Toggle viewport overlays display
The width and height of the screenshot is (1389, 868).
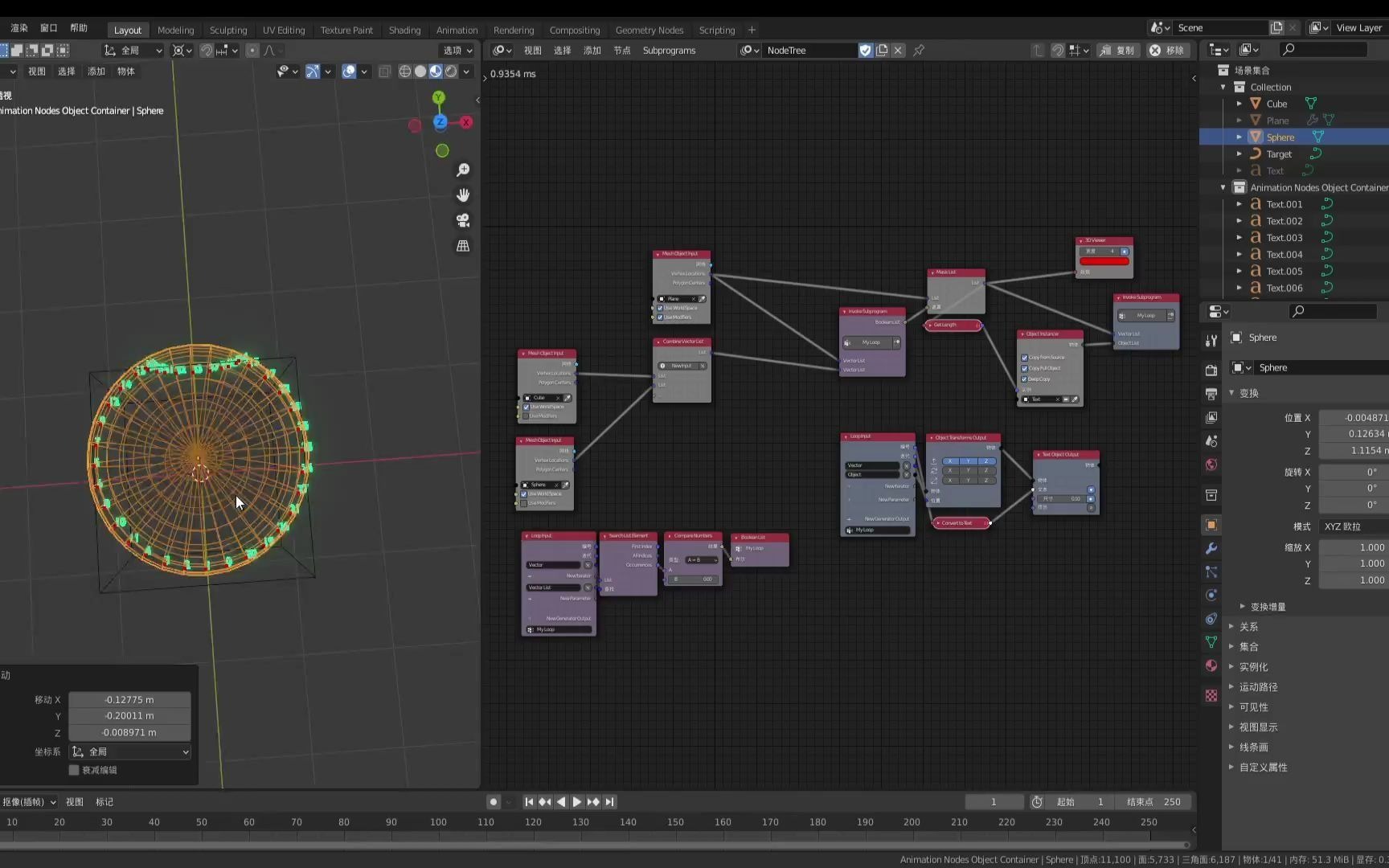(x=349, y=72)
